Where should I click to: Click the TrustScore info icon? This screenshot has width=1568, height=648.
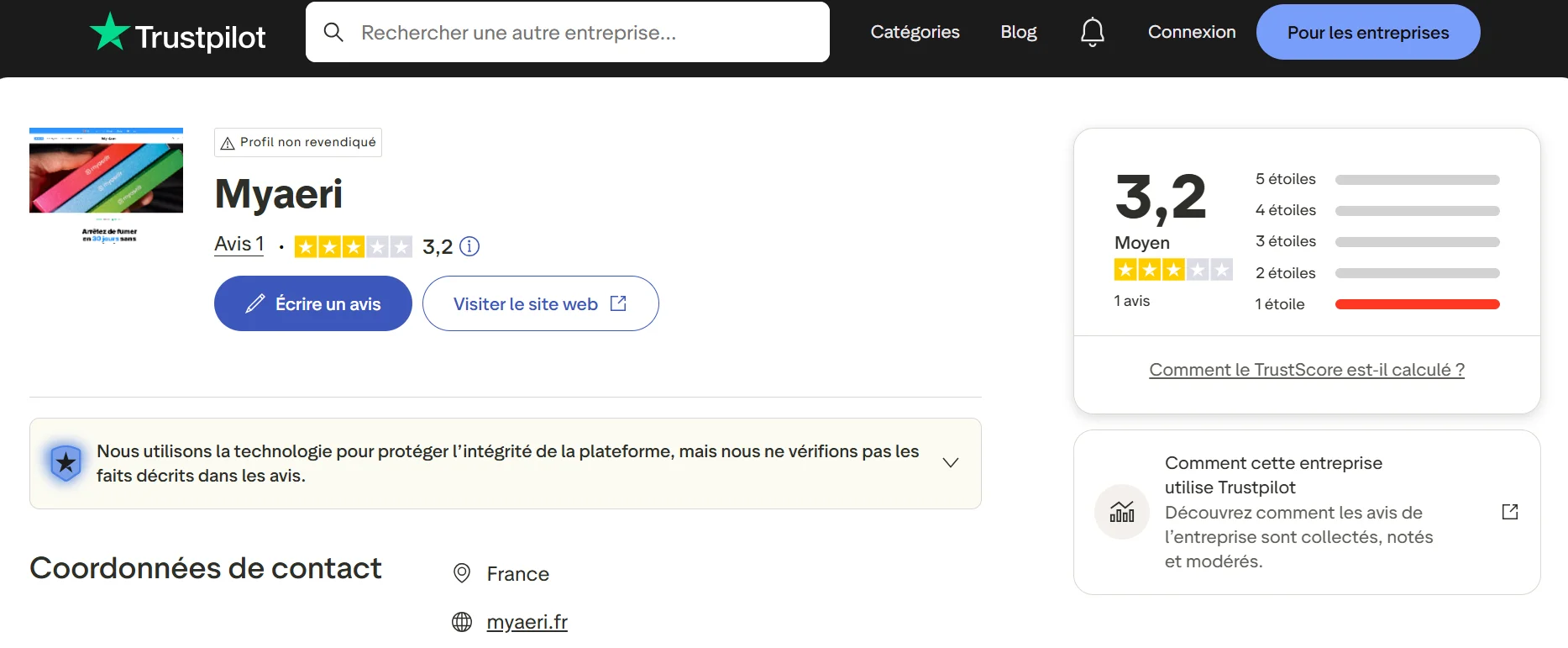tap(469, 246)
